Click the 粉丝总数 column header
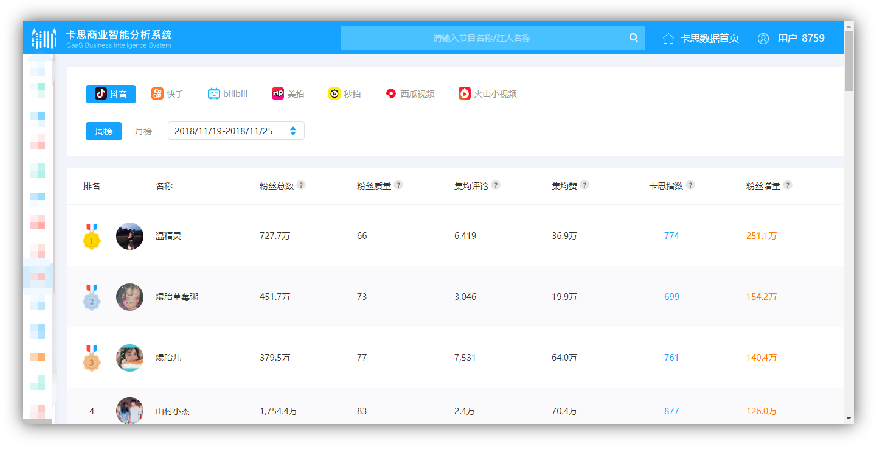The width and height of the screenshot is (880, 450). point(276,186)
